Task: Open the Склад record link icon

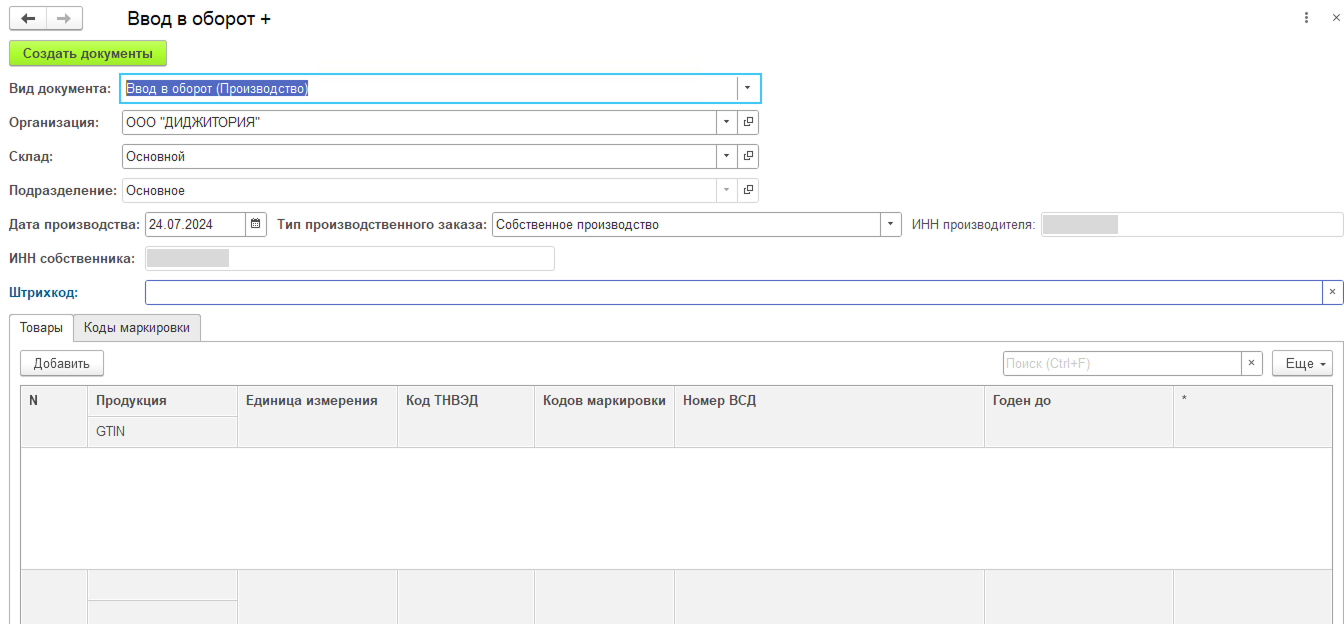Action: 748,156
